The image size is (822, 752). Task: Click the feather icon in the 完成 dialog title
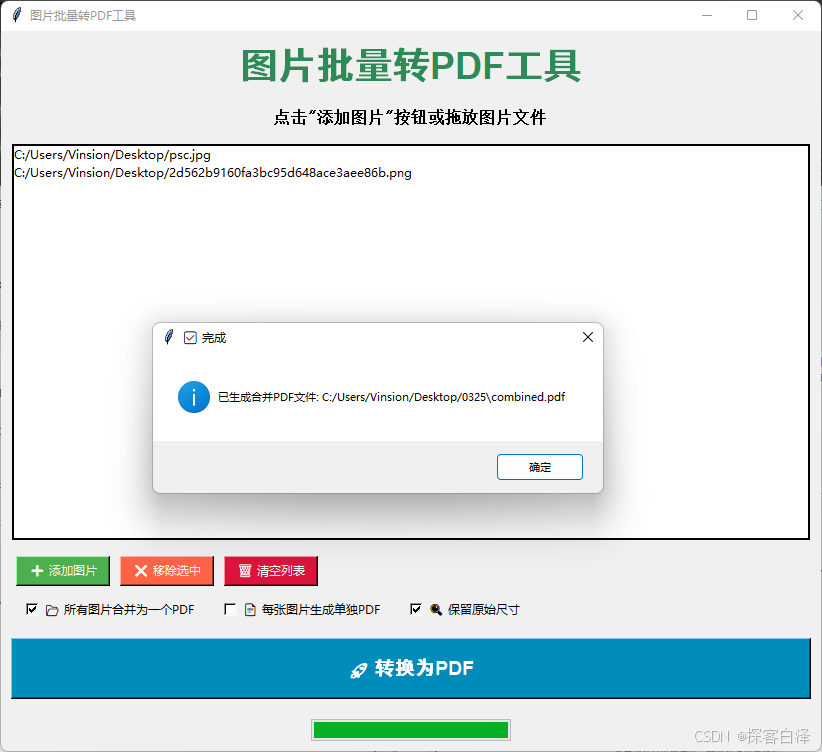click(x=169, y=337)
